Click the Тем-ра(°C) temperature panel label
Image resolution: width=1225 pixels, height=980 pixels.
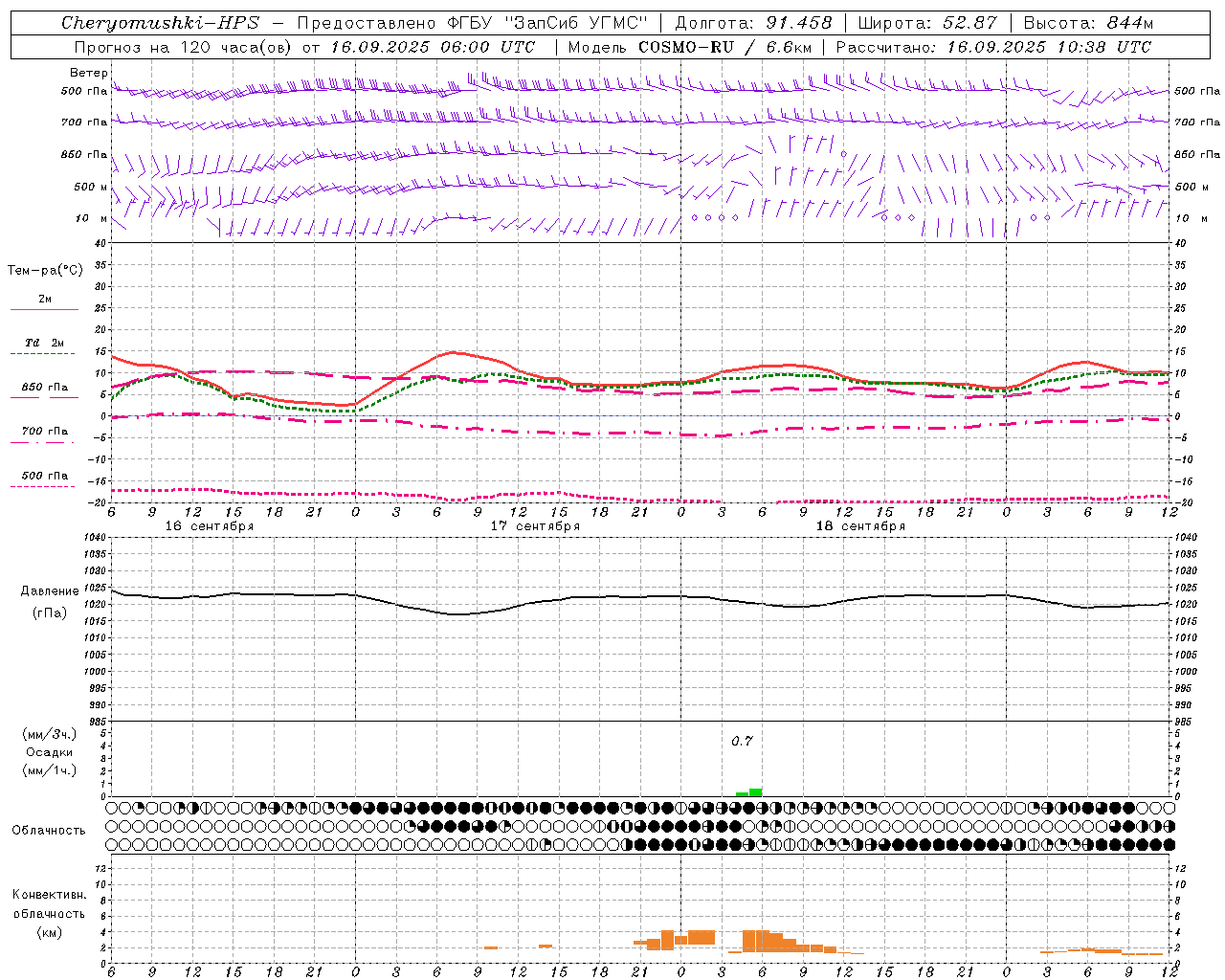[45, 271]
